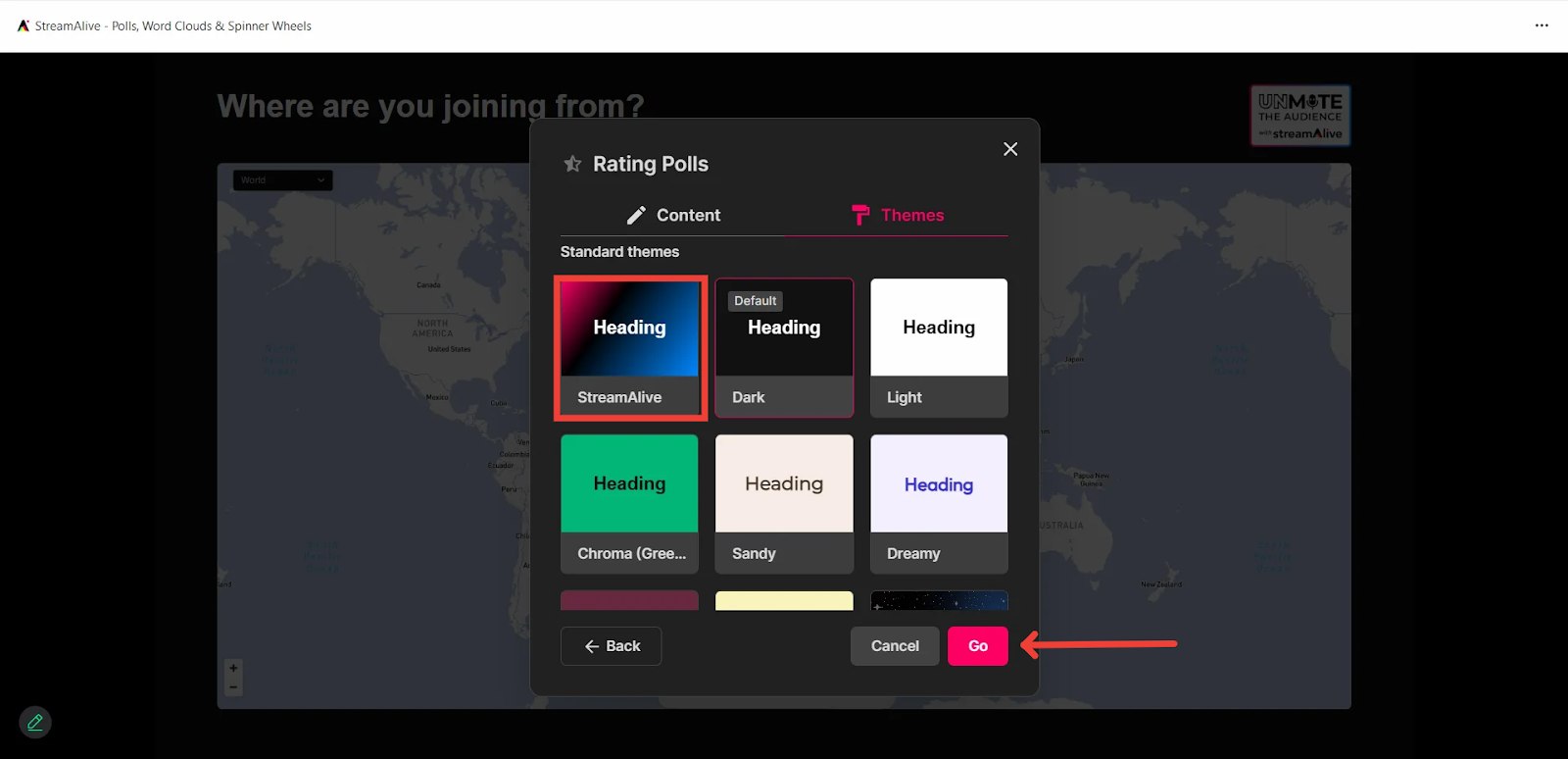Click the 'Standard themes' label
1568x759 pixels.
tap(619, 252)
